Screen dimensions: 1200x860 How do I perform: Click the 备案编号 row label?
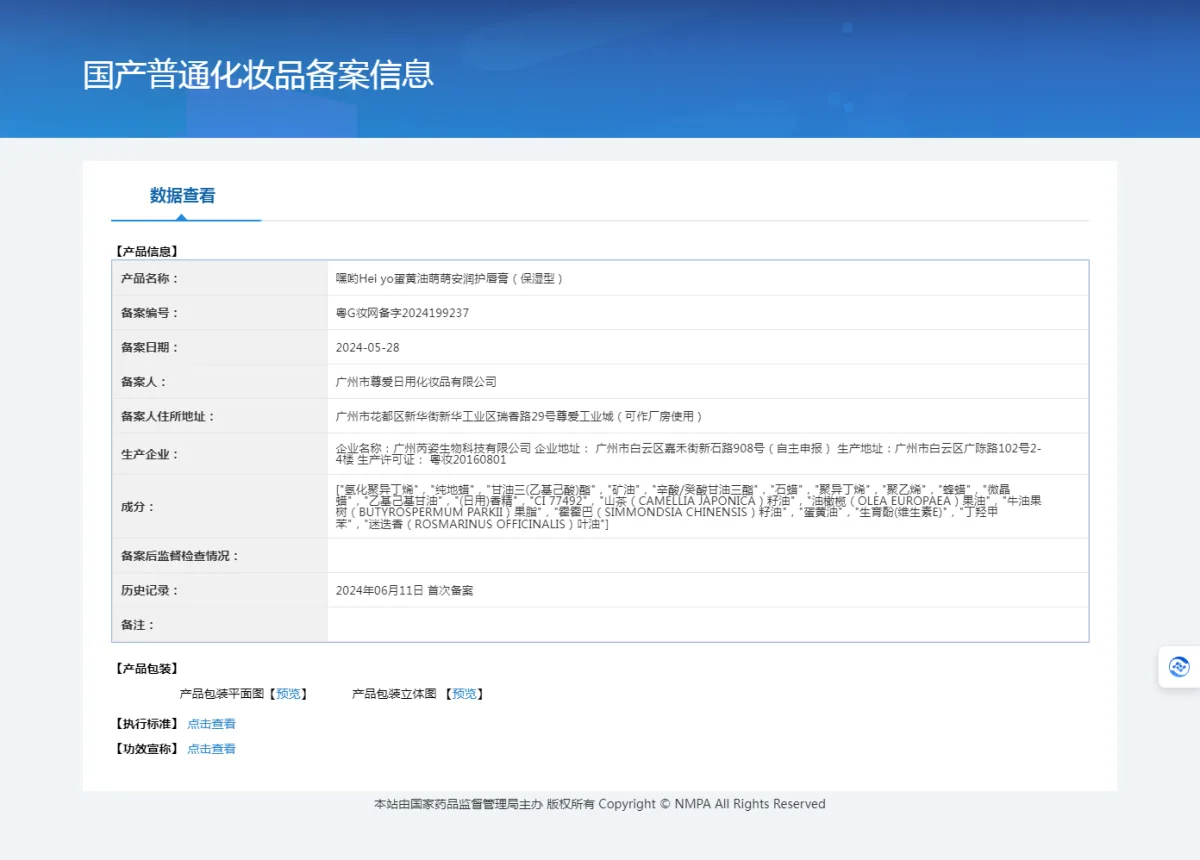click(150, 313)
